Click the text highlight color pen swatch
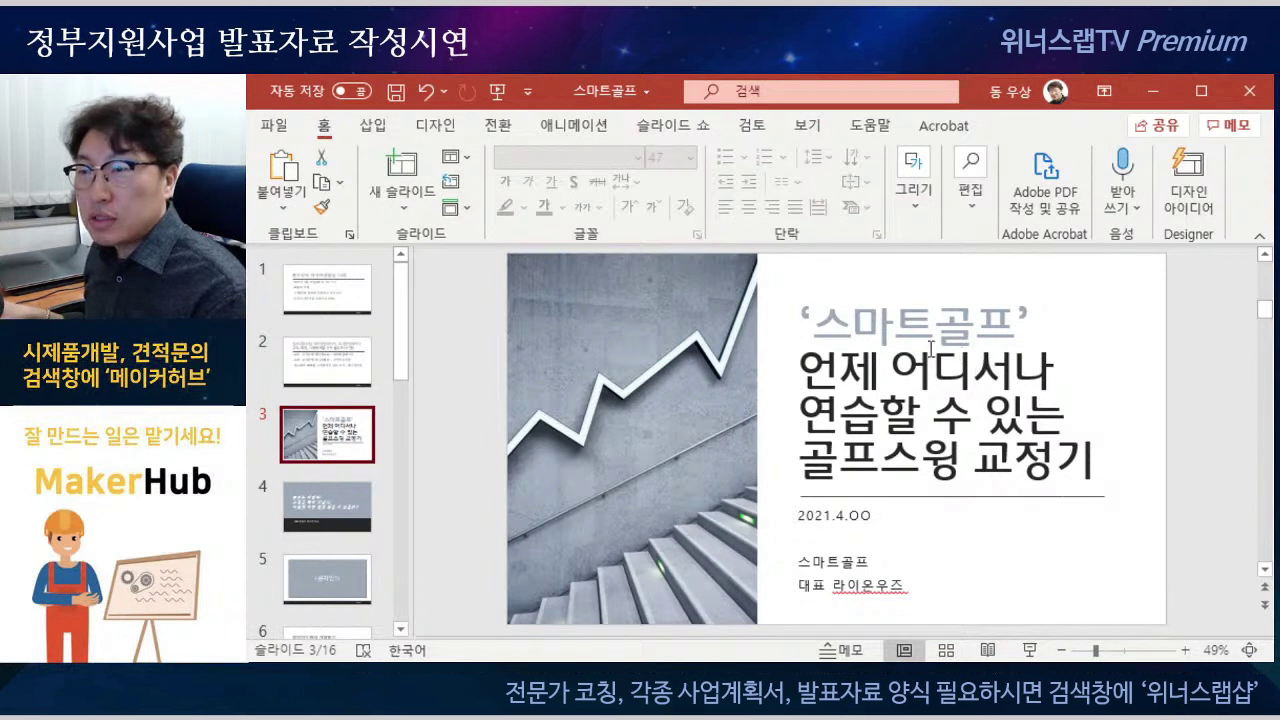This screenshot has height=720, width=1280. pyautogui.click(x=506, y=206)
